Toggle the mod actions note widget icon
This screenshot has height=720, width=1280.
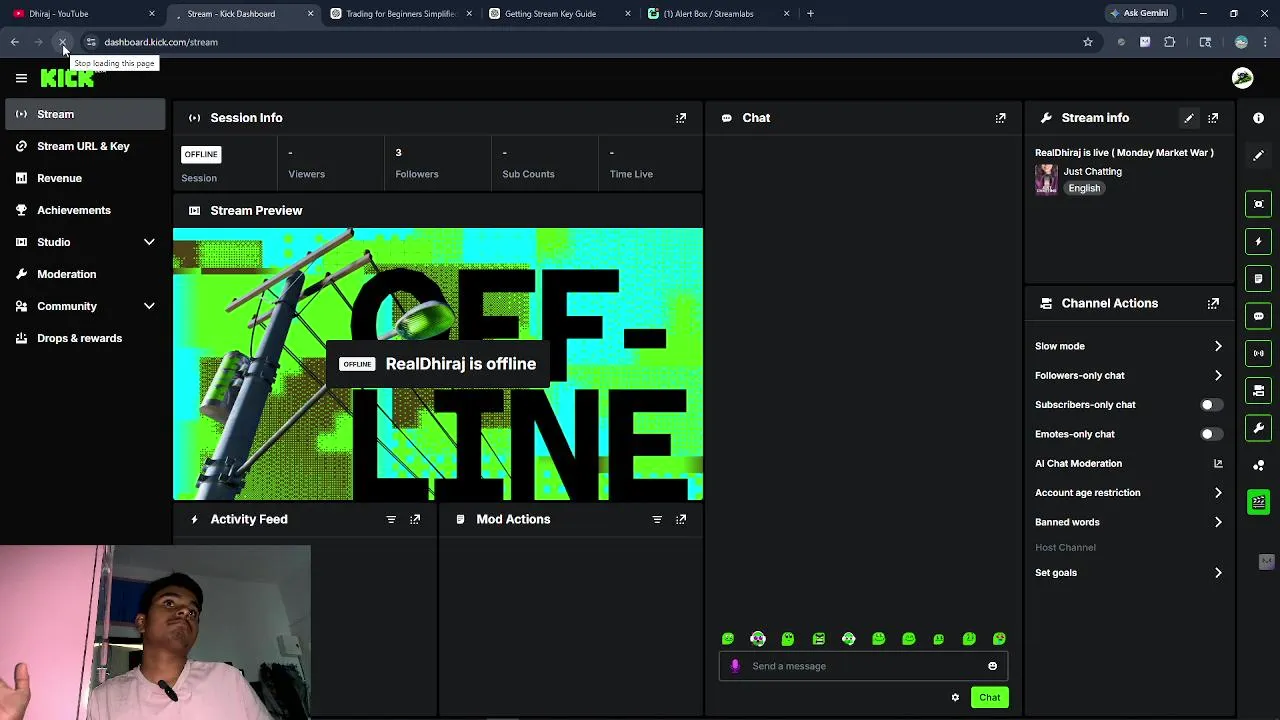(x=1259, y=278)
